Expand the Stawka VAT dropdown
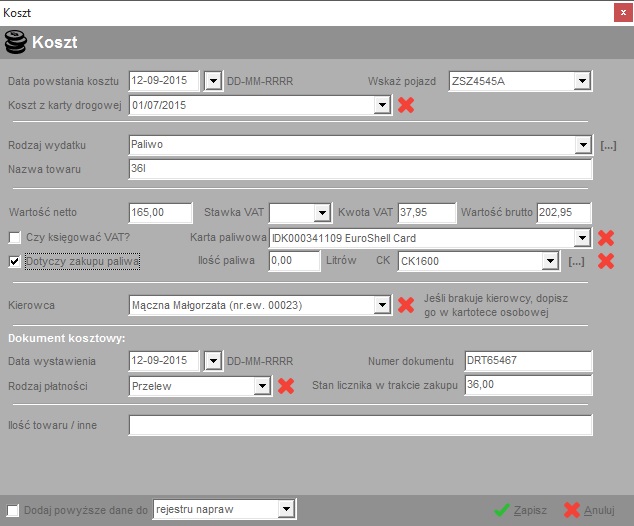The width and height of the screenshot is (634, 526). 321,212
